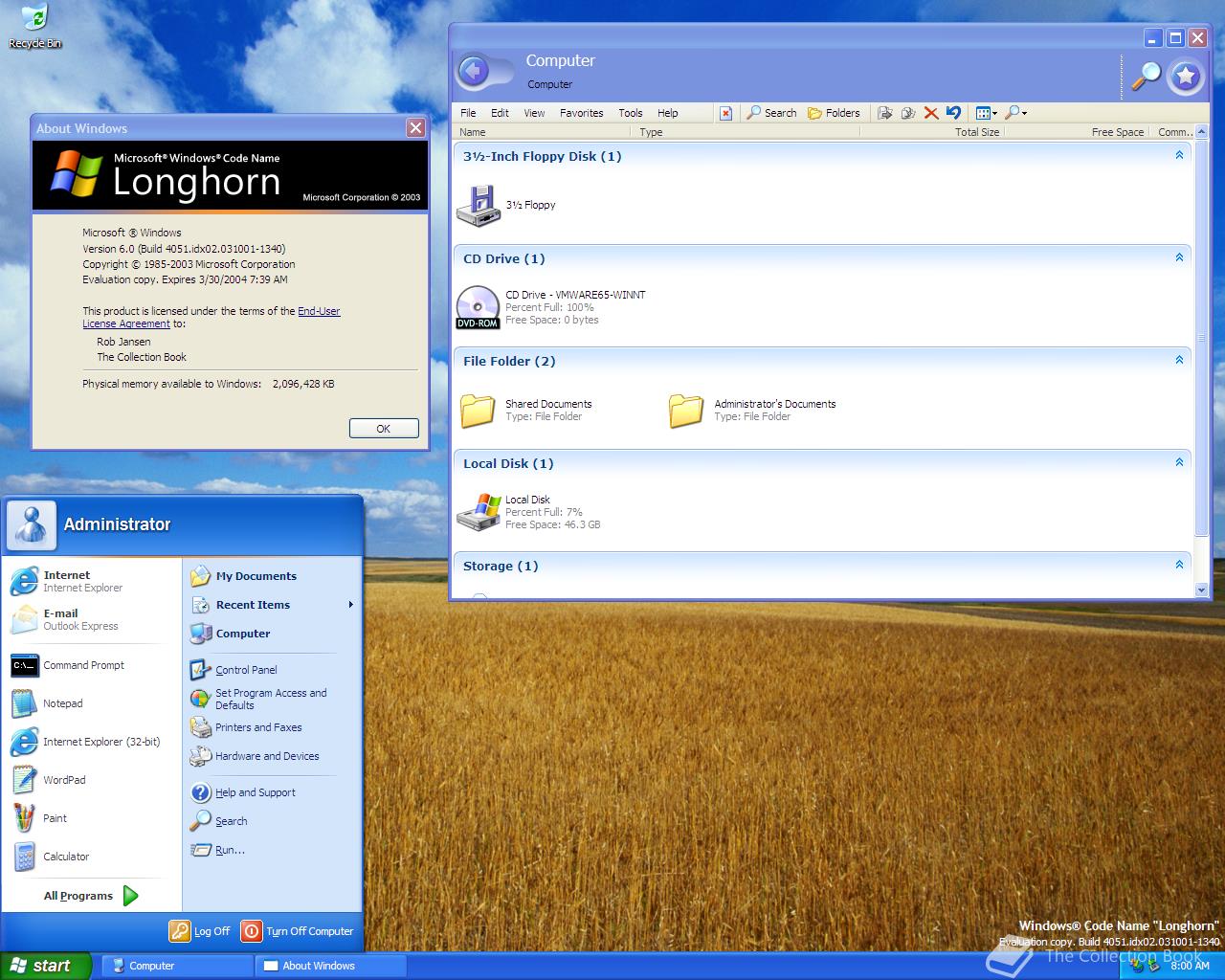Open Hardware and Devices
The width and height of the screenshot is (1225, 980).
pyautogui.click(x=272, y=756)
